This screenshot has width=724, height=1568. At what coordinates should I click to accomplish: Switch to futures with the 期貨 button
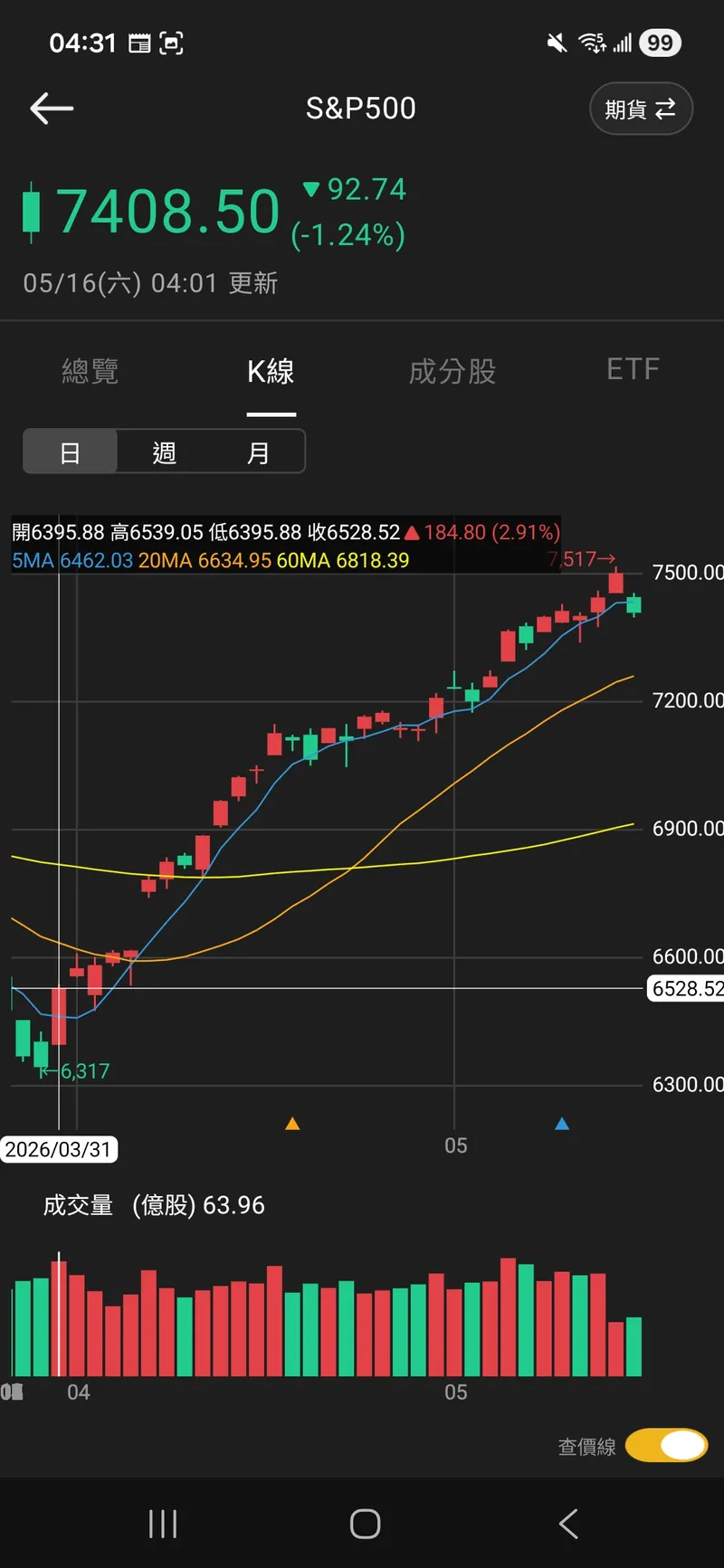[641, 109]
